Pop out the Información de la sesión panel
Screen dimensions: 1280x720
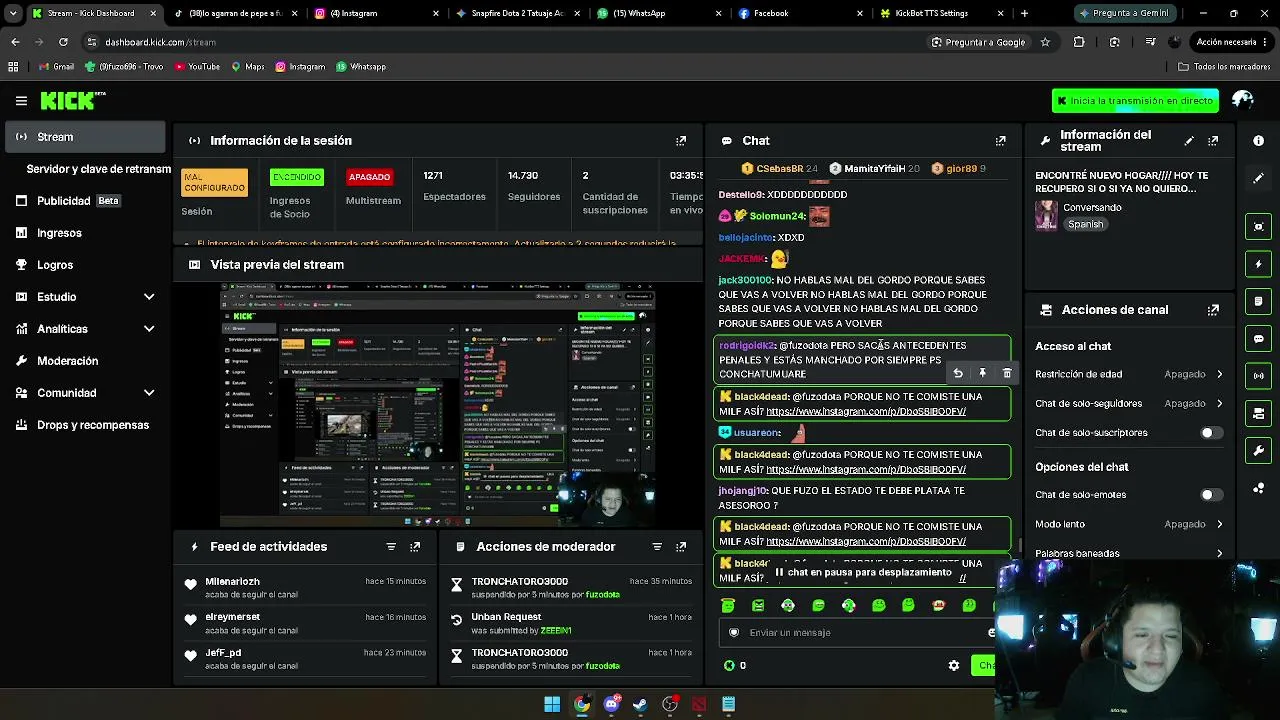pyautogui.click(x=681, y=141)
